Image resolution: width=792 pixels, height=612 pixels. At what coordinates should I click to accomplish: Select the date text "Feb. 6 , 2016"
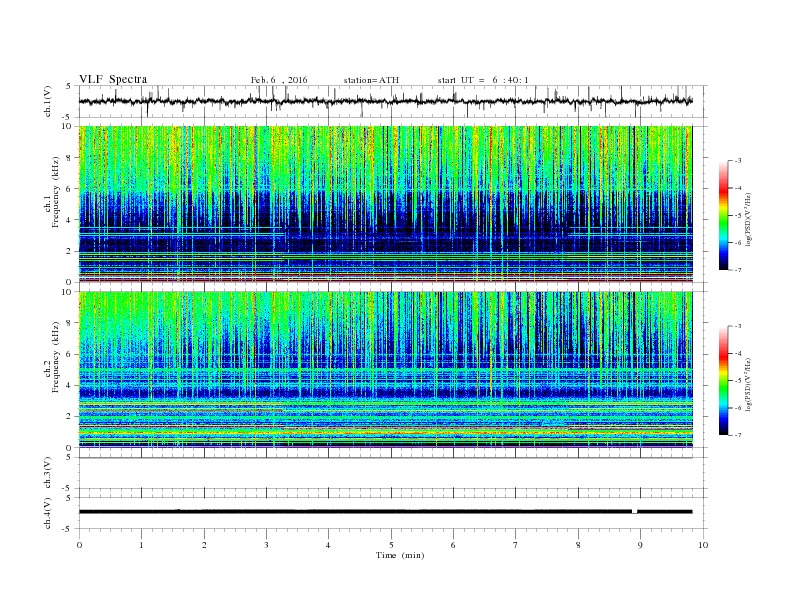(x=279, y=80)
